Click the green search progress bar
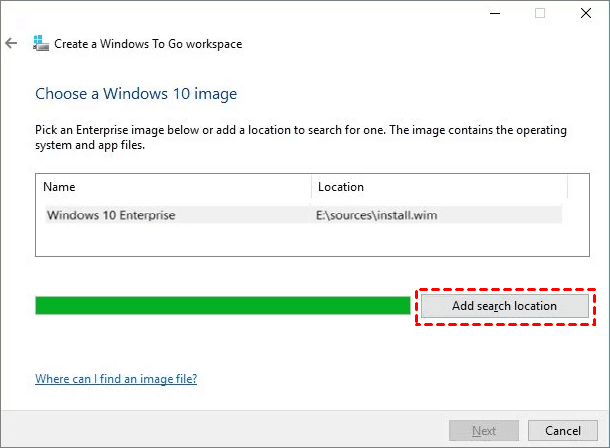The image size is (610, 448). 222,305
